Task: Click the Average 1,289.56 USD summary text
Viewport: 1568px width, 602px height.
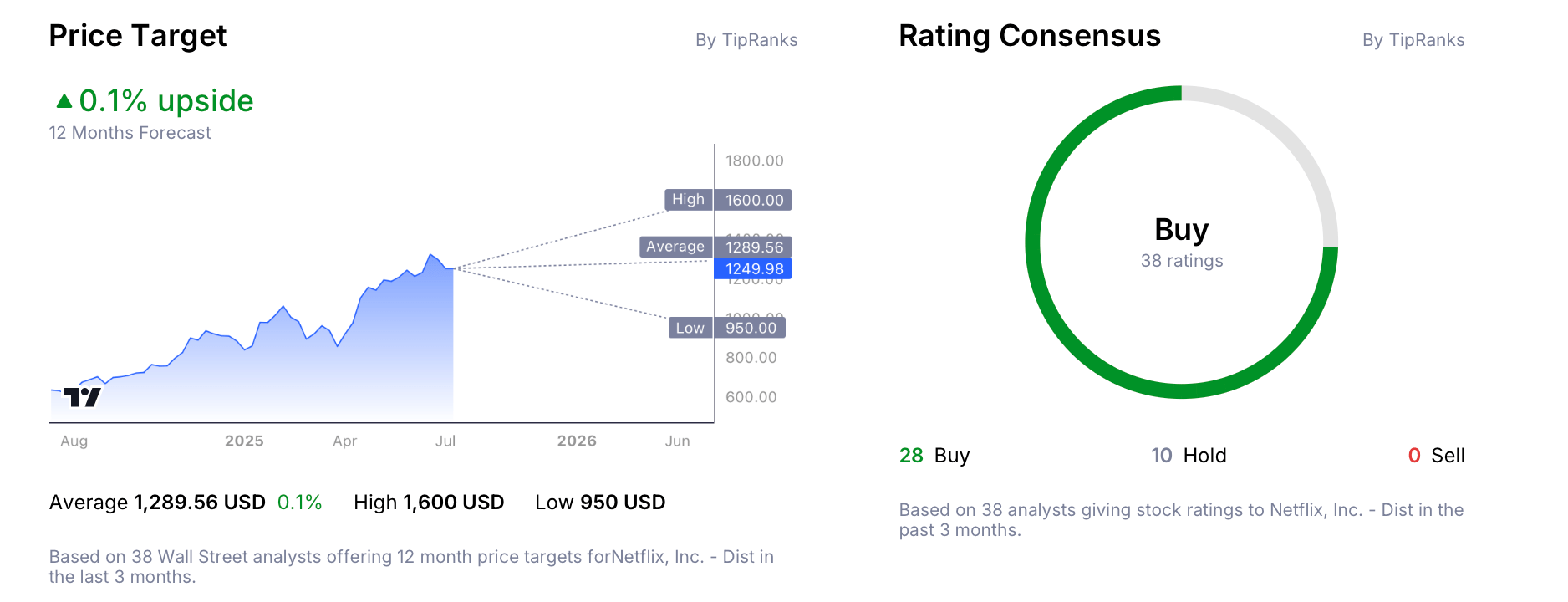Action: (157, 503)
